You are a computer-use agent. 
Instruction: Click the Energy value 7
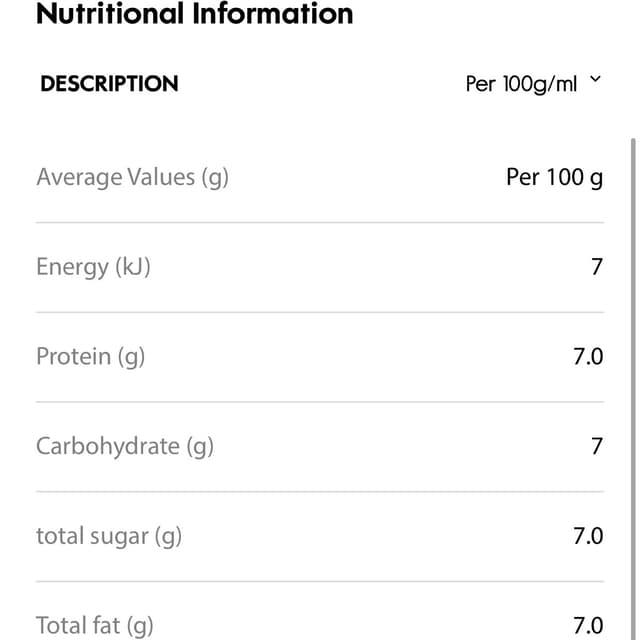tap(597, 267)
